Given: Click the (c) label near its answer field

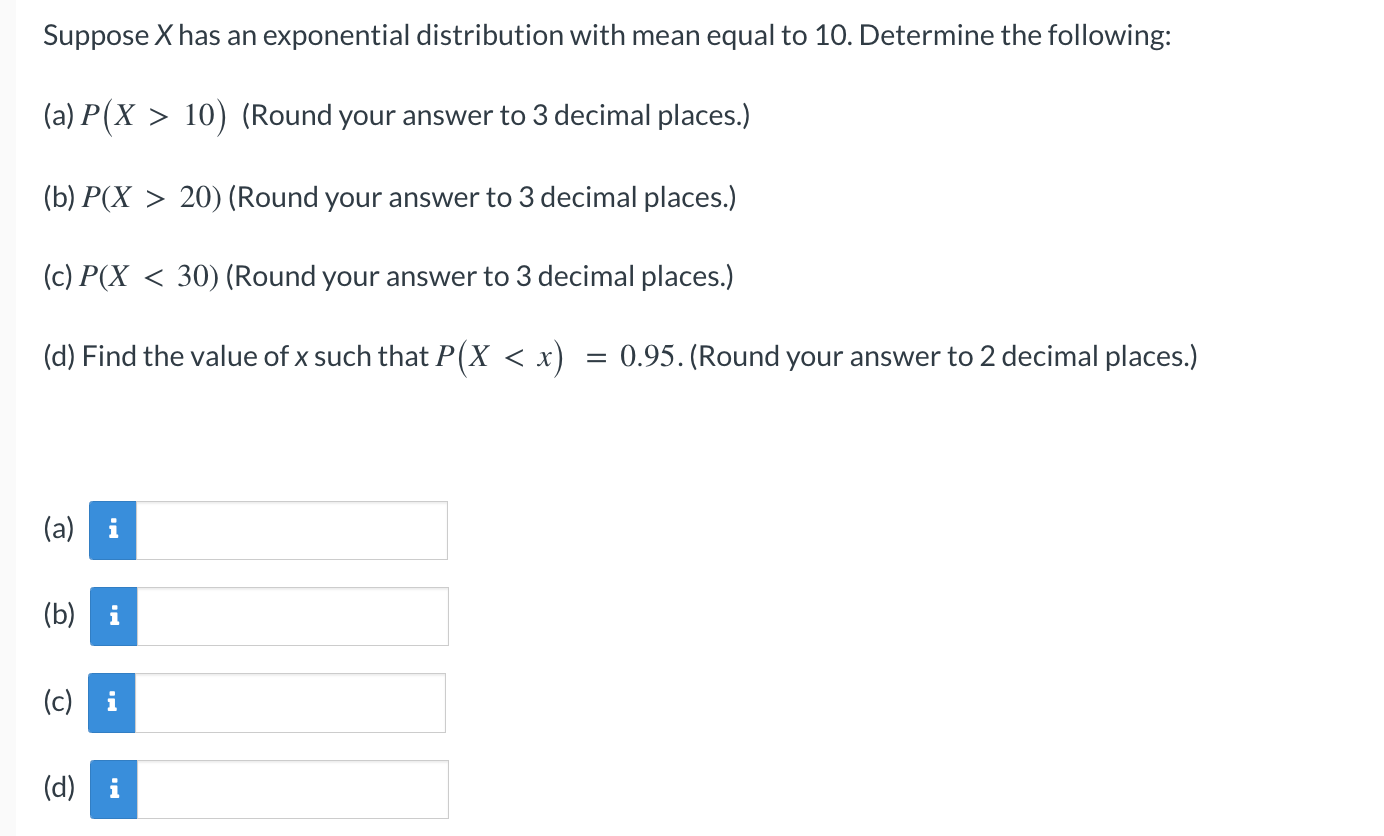Looking at the screenshot, I should 57,702.
